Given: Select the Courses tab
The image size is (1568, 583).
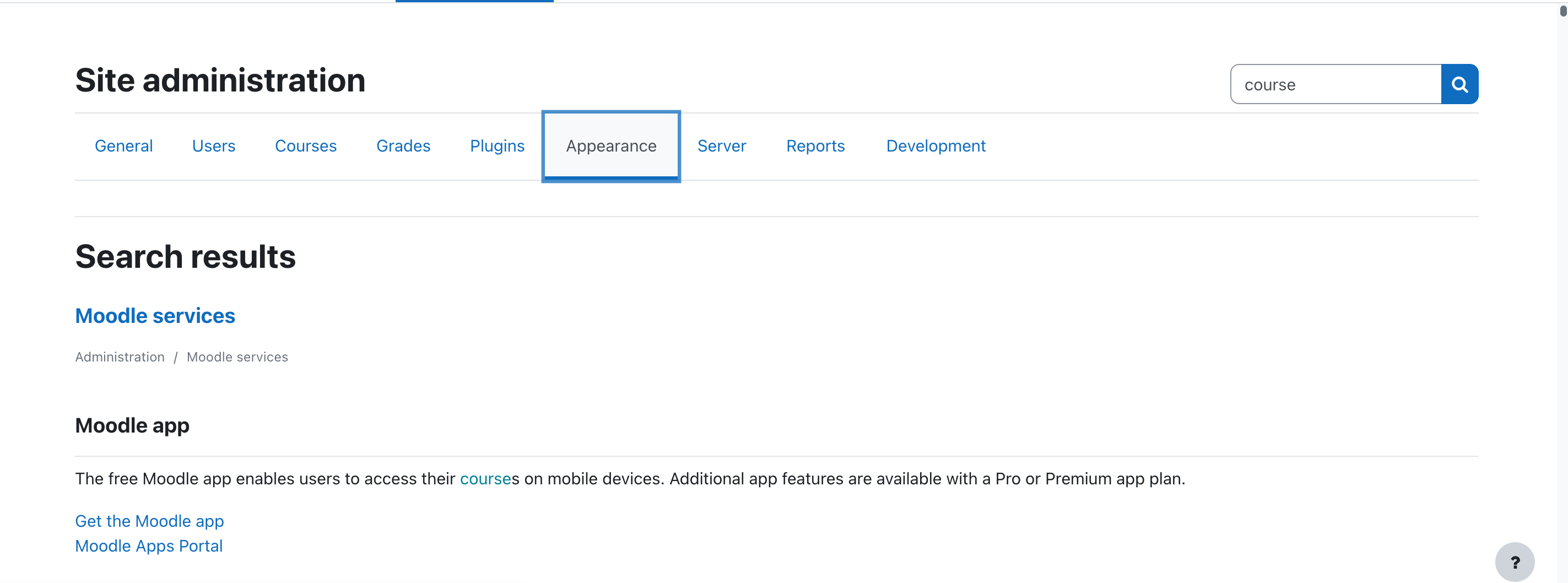Looking at the screenshot, I should pyautogui.click(x=306, y=146).
